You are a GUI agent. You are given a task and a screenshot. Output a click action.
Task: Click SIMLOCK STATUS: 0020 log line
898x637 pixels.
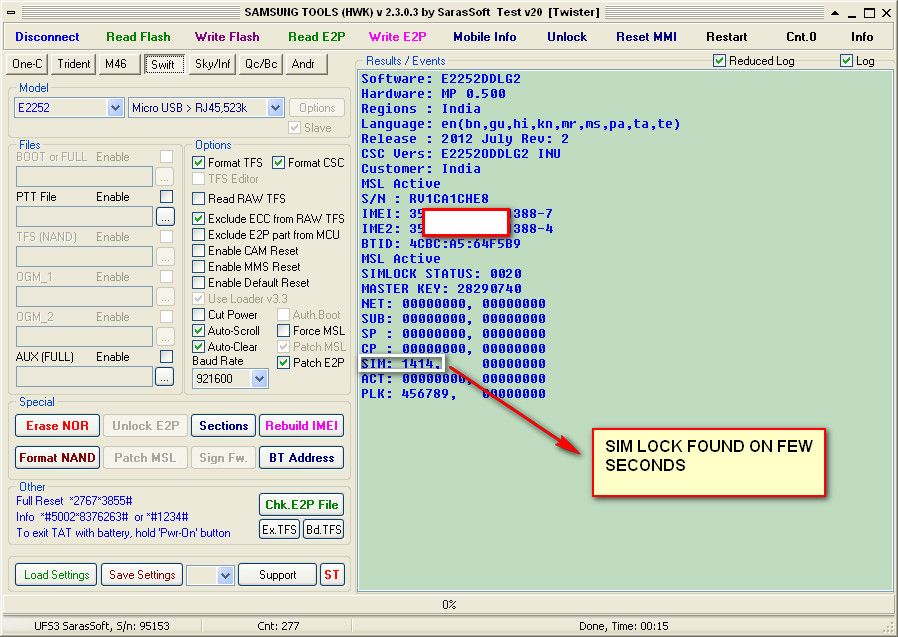442,274
